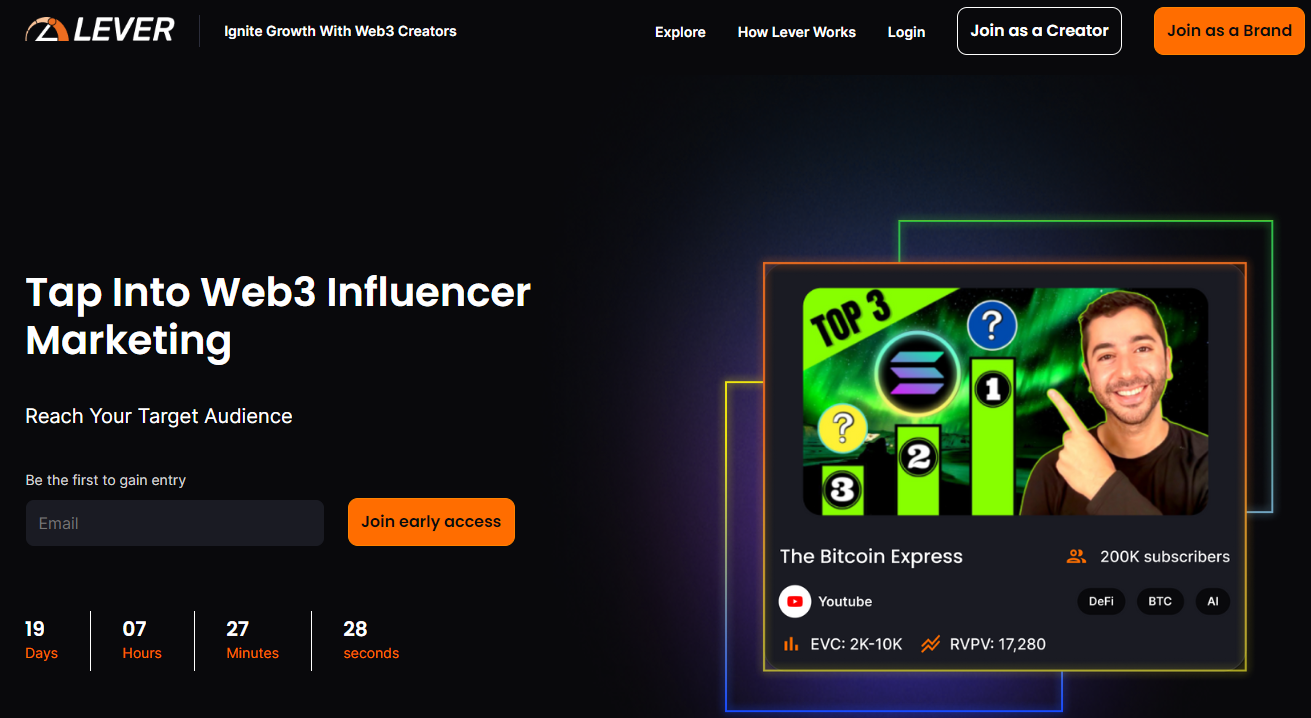Click Join early access button
Screen dimensions: 1311x718
(431, 522)
